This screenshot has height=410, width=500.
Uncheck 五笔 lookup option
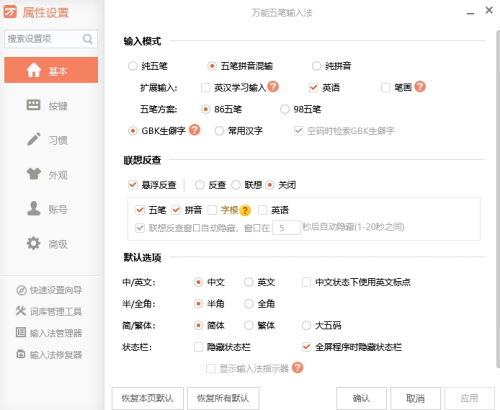[x=140, y=210]
